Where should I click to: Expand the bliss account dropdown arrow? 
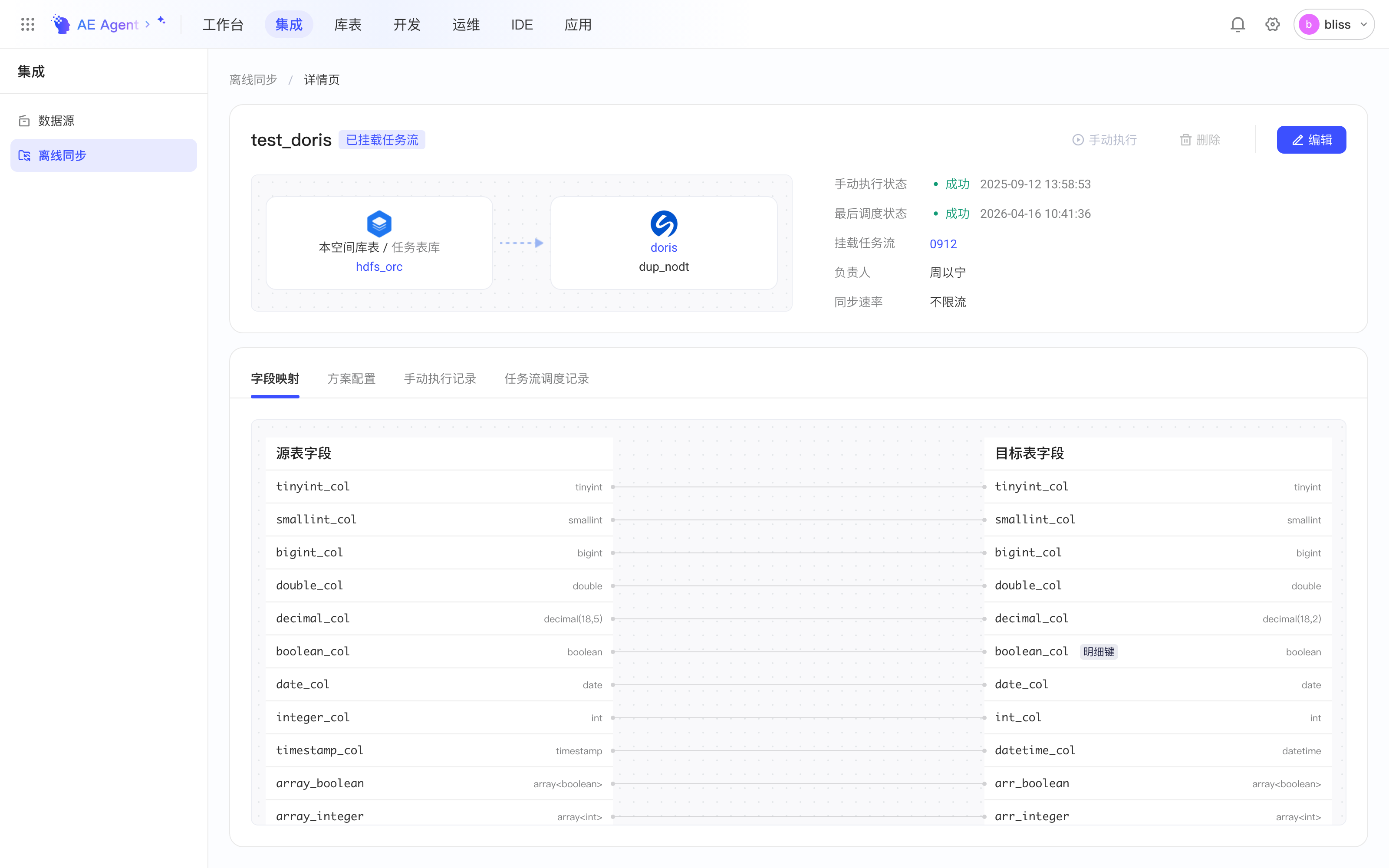coord(1363,25)
